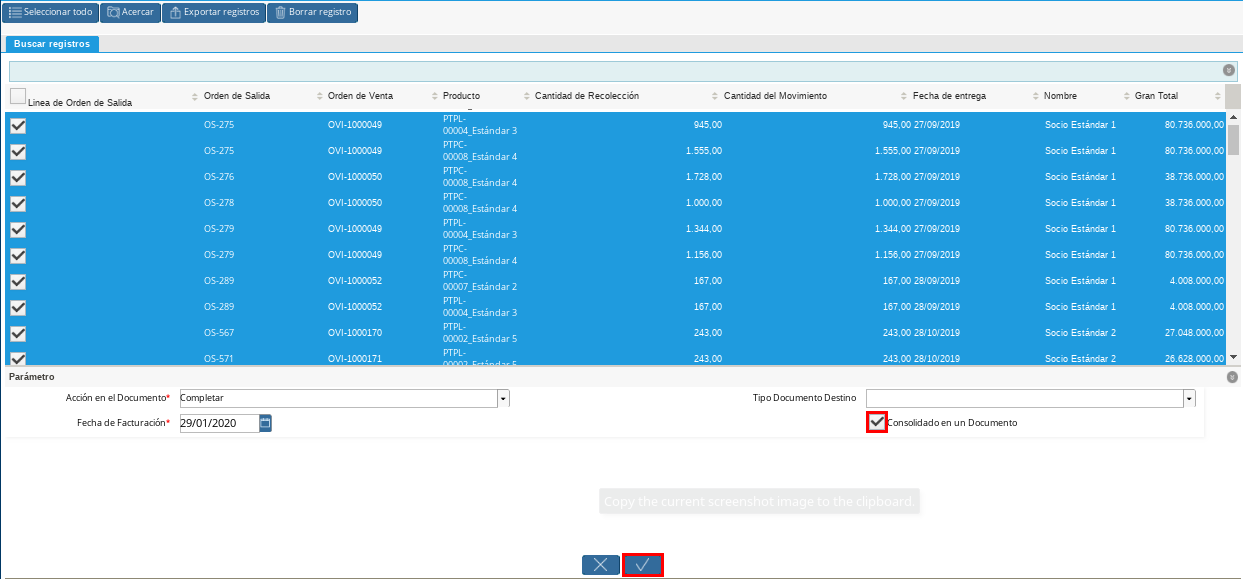1243x579 pixels.
Task: Sort by the Orden de Venta column header
Action: point(360,96)
